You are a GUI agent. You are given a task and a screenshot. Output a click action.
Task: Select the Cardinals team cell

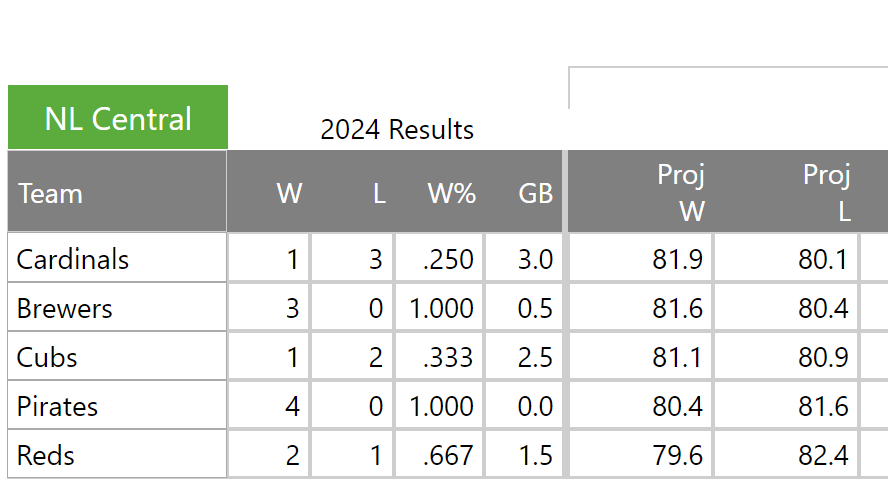117,259
